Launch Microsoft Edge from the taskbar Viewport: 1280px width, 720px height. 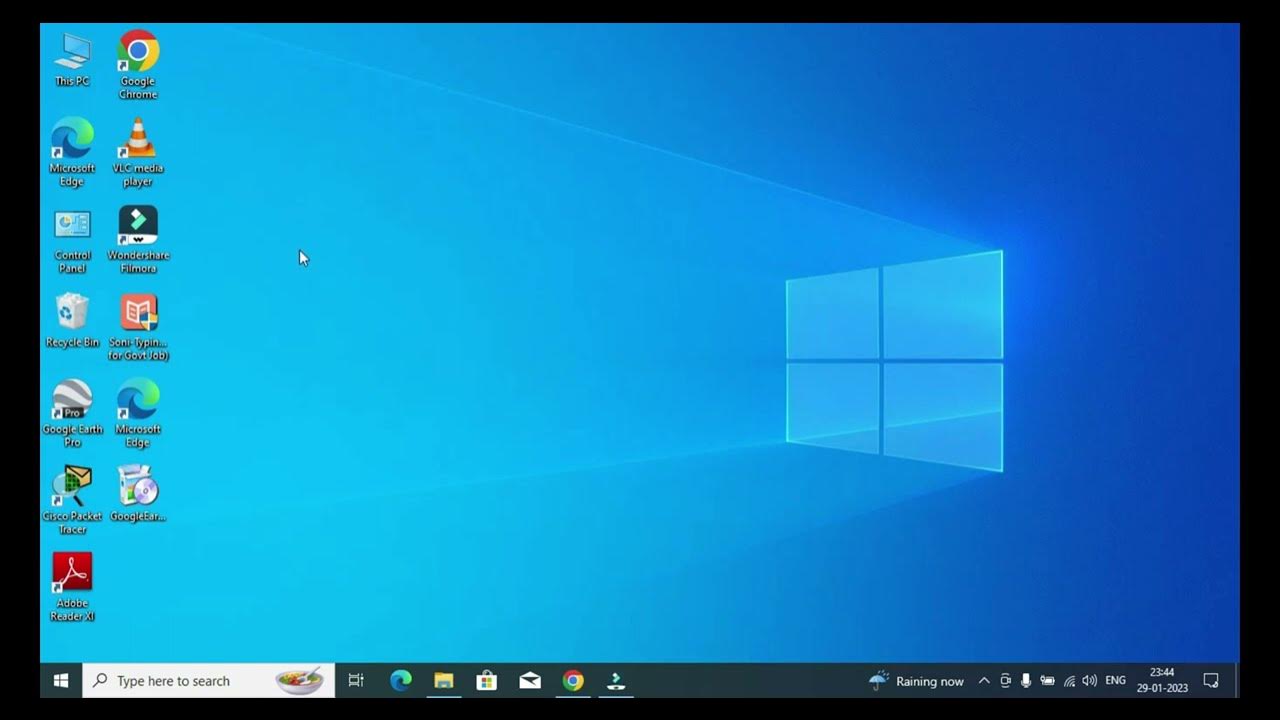pos(401,681)
